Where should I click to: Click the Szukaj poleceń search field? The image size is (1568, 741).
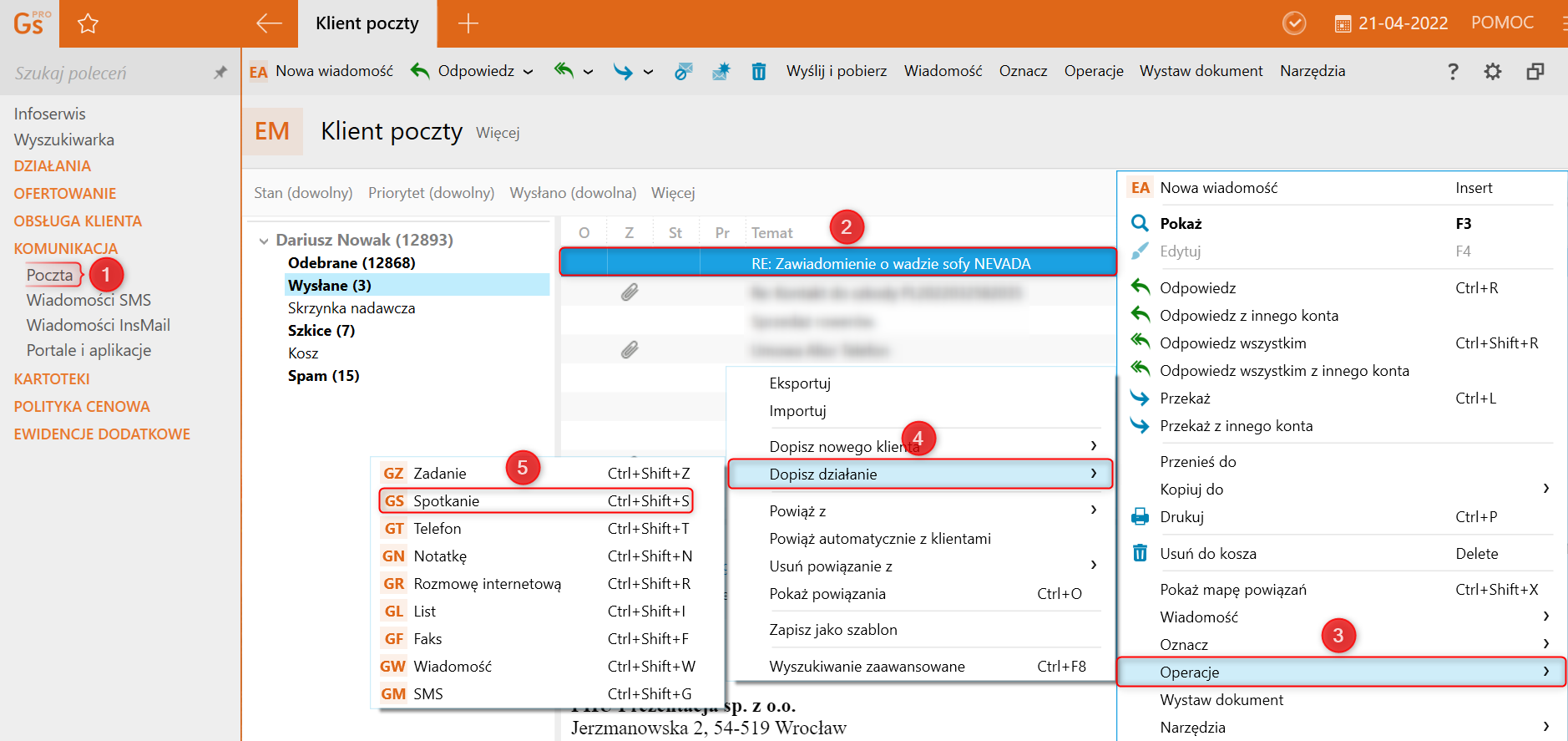109,74
